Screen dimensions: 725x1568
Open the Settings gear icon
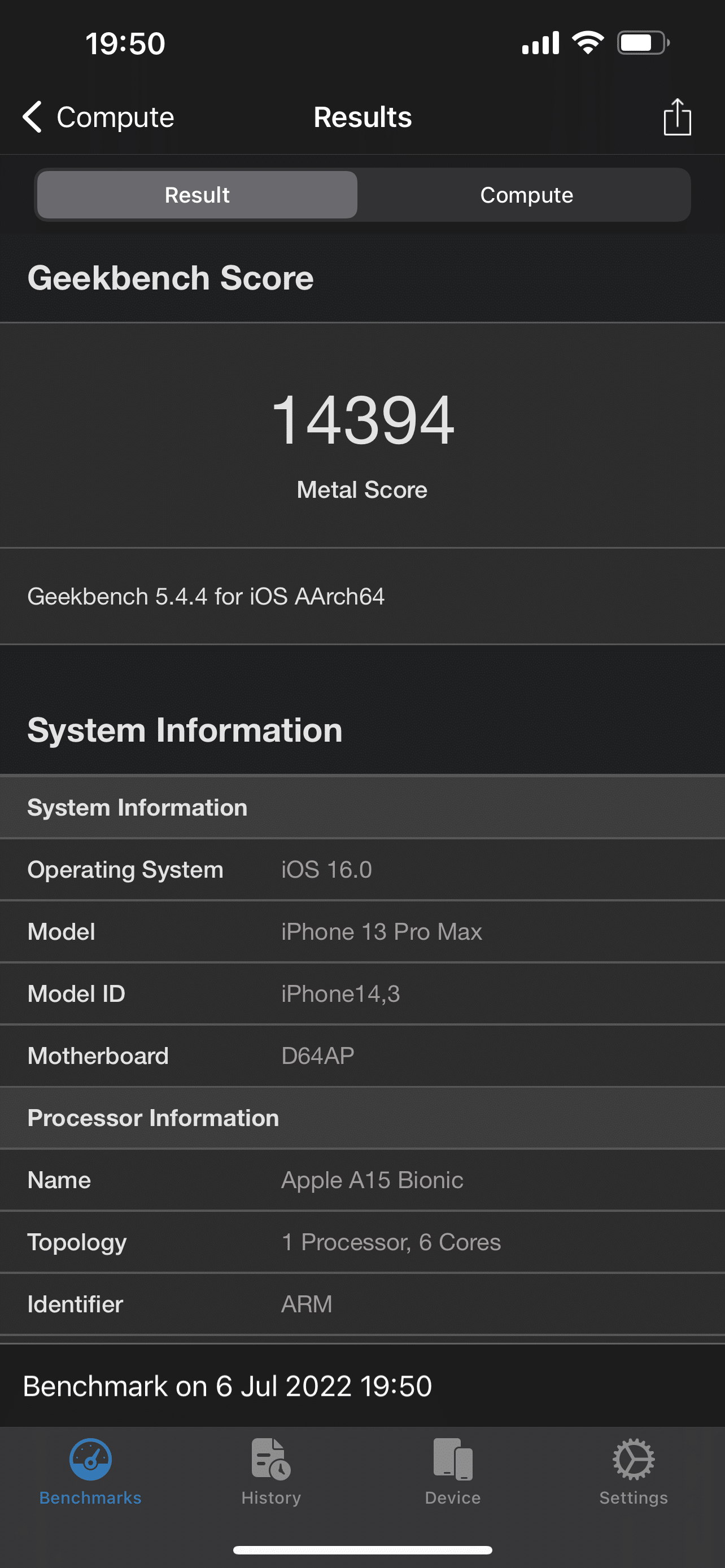coord(633,1460)
